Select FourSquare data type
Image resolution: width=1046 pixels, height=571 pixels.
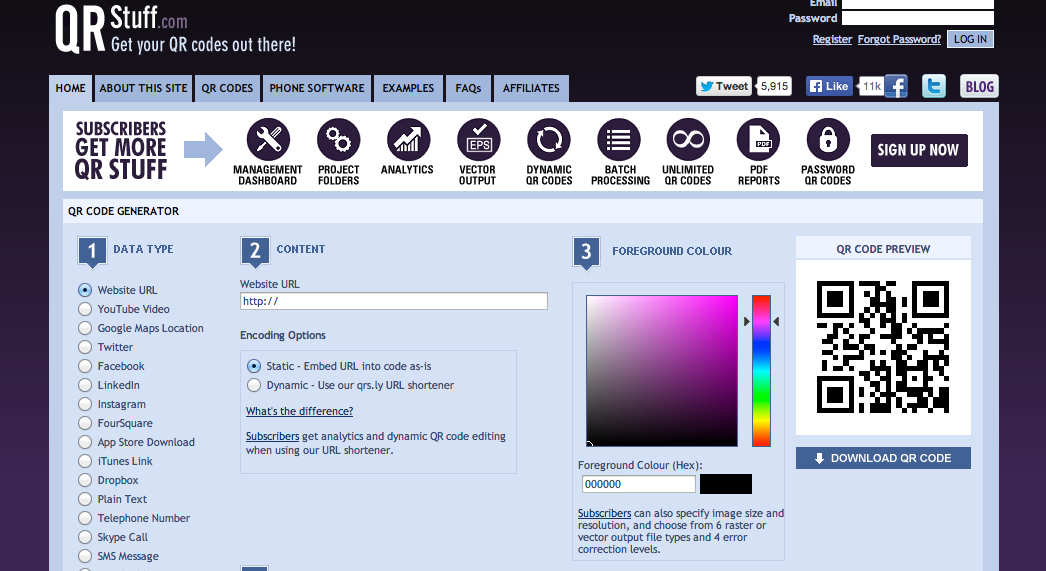[x=85, y=423]
